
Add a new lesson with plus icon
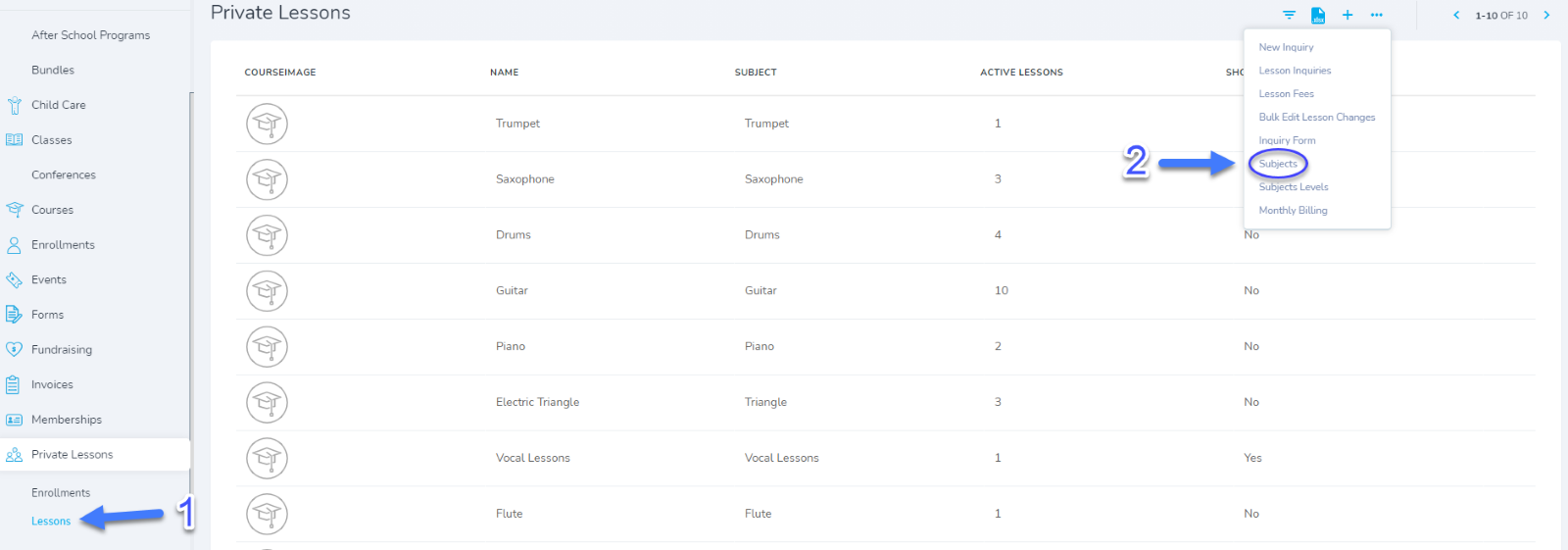click(x=1347, y=15)
